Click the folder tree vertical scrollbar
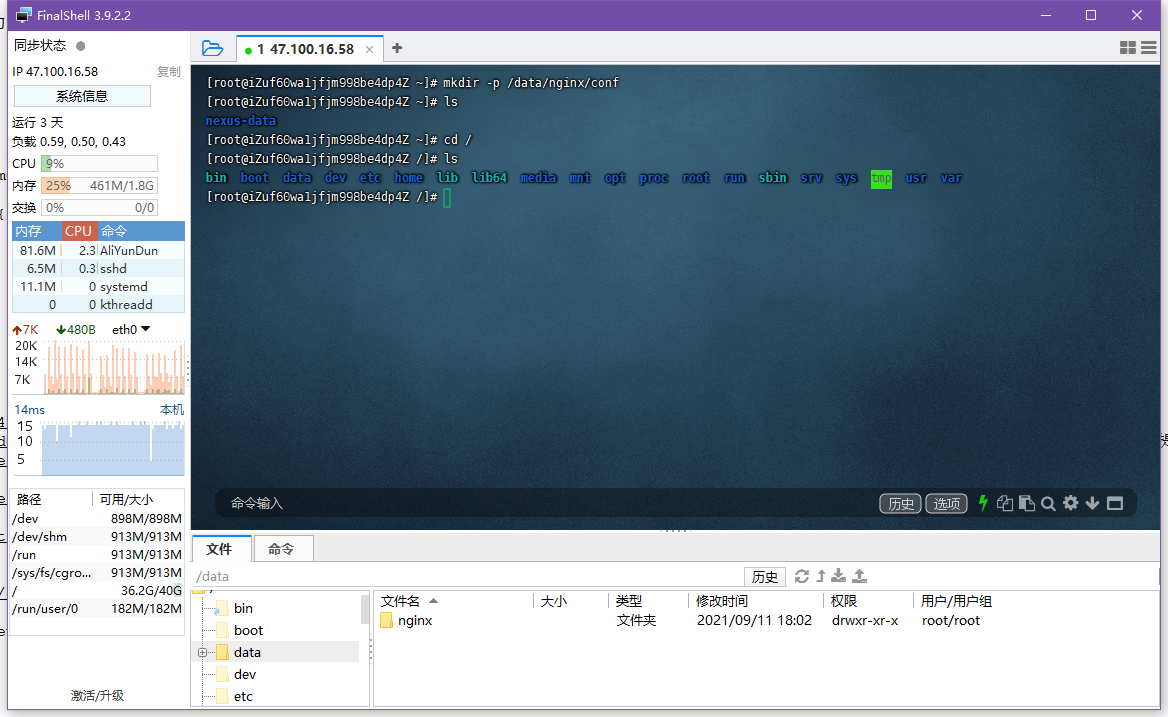The image size is (1168, 717). (365, 609)
